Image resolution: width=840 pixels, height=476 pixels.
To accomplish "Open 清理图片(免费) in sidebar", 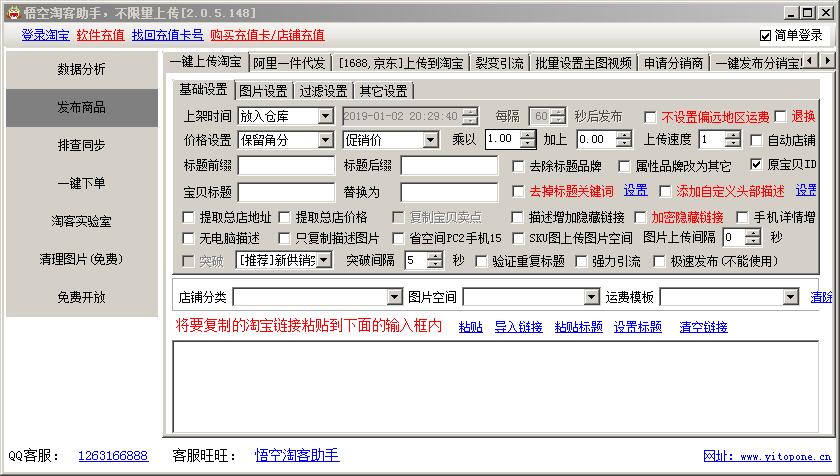I will pos(81,259).
